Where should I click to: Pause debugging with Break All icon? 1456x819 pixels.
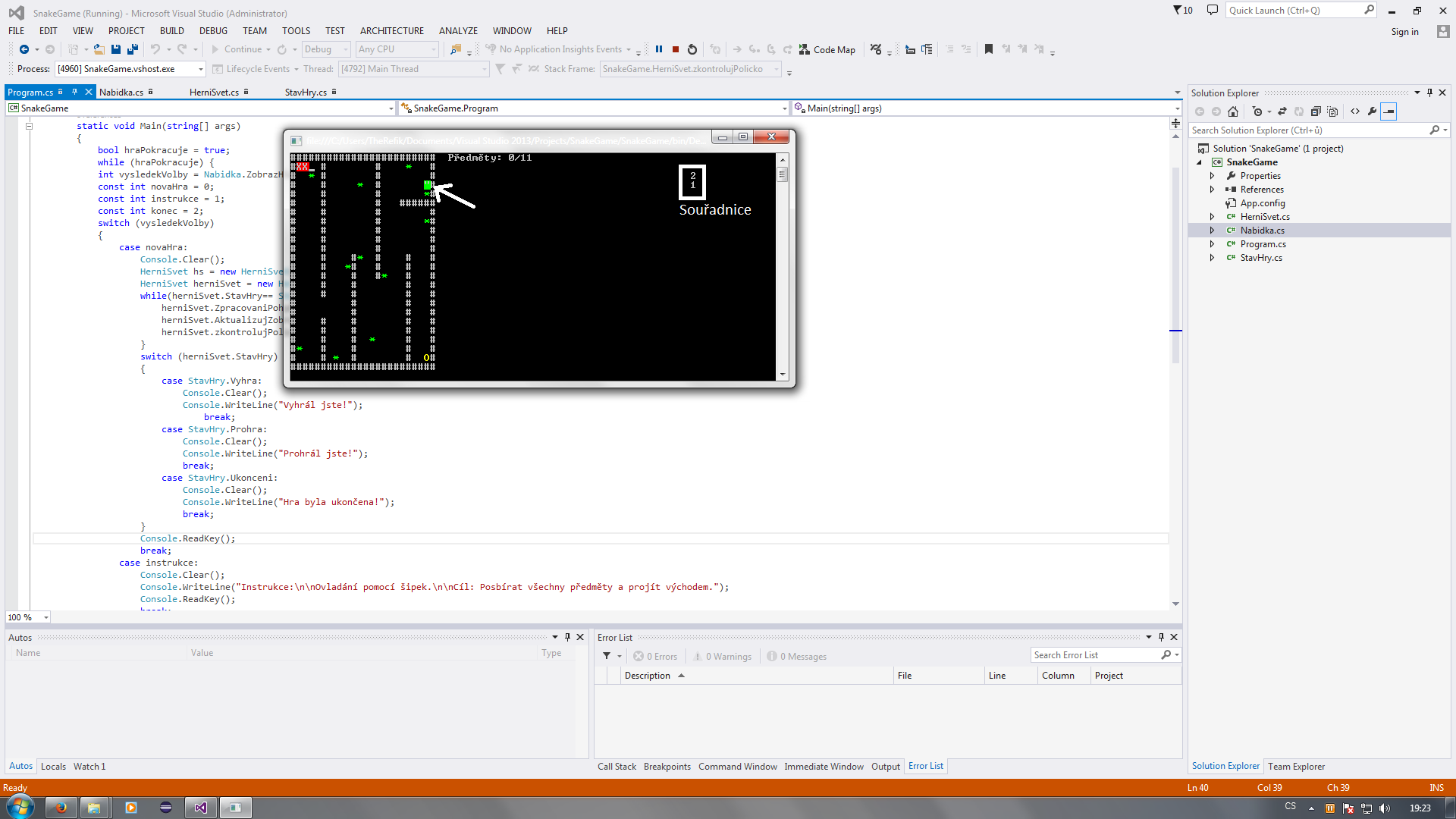point(659,49)
